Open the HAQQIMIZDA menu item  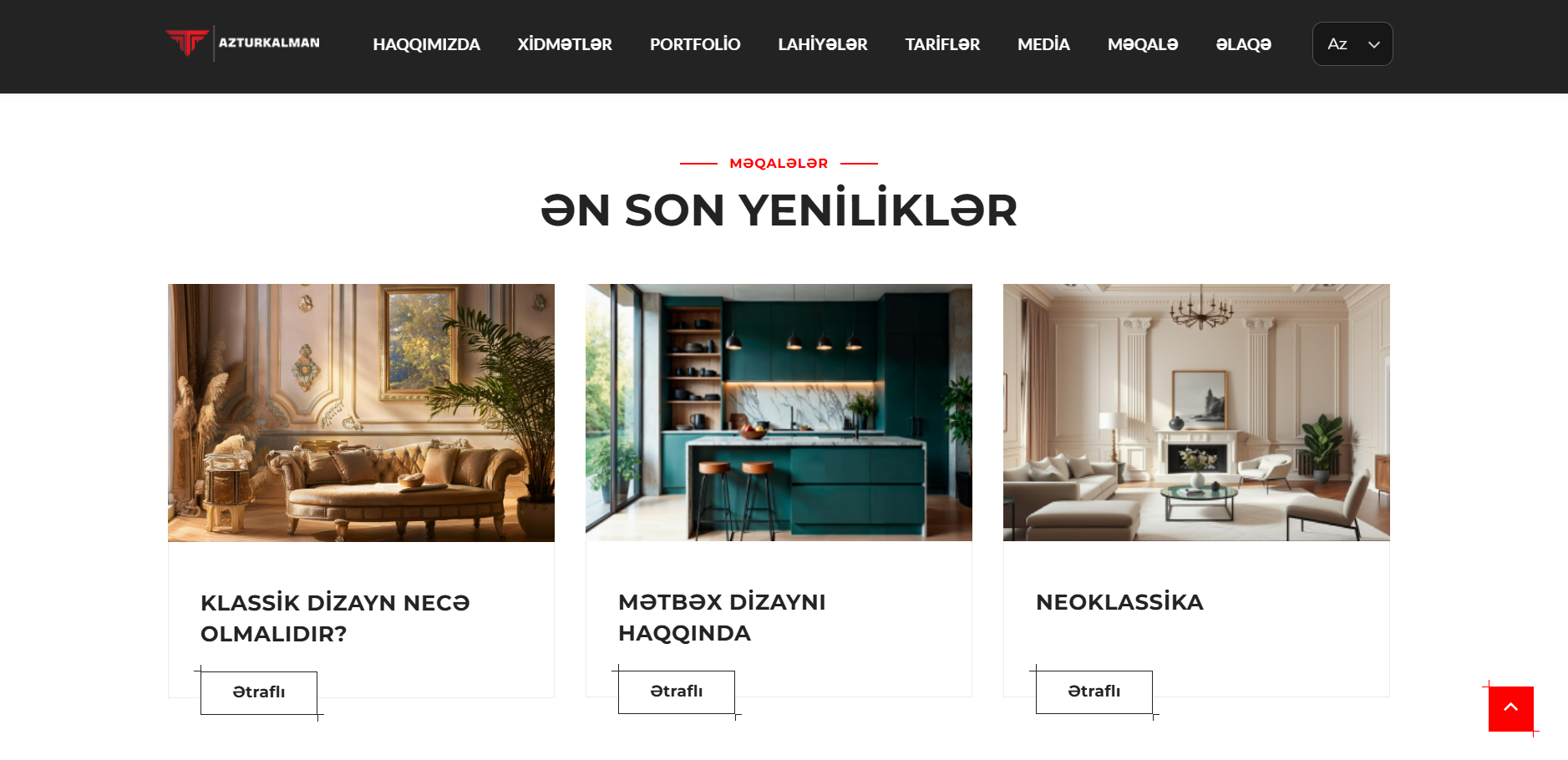click(x=426, y=44)
